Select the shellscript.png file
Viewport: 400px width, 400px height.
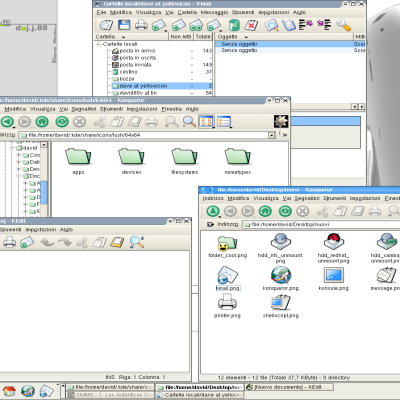[x=281, y=307]
